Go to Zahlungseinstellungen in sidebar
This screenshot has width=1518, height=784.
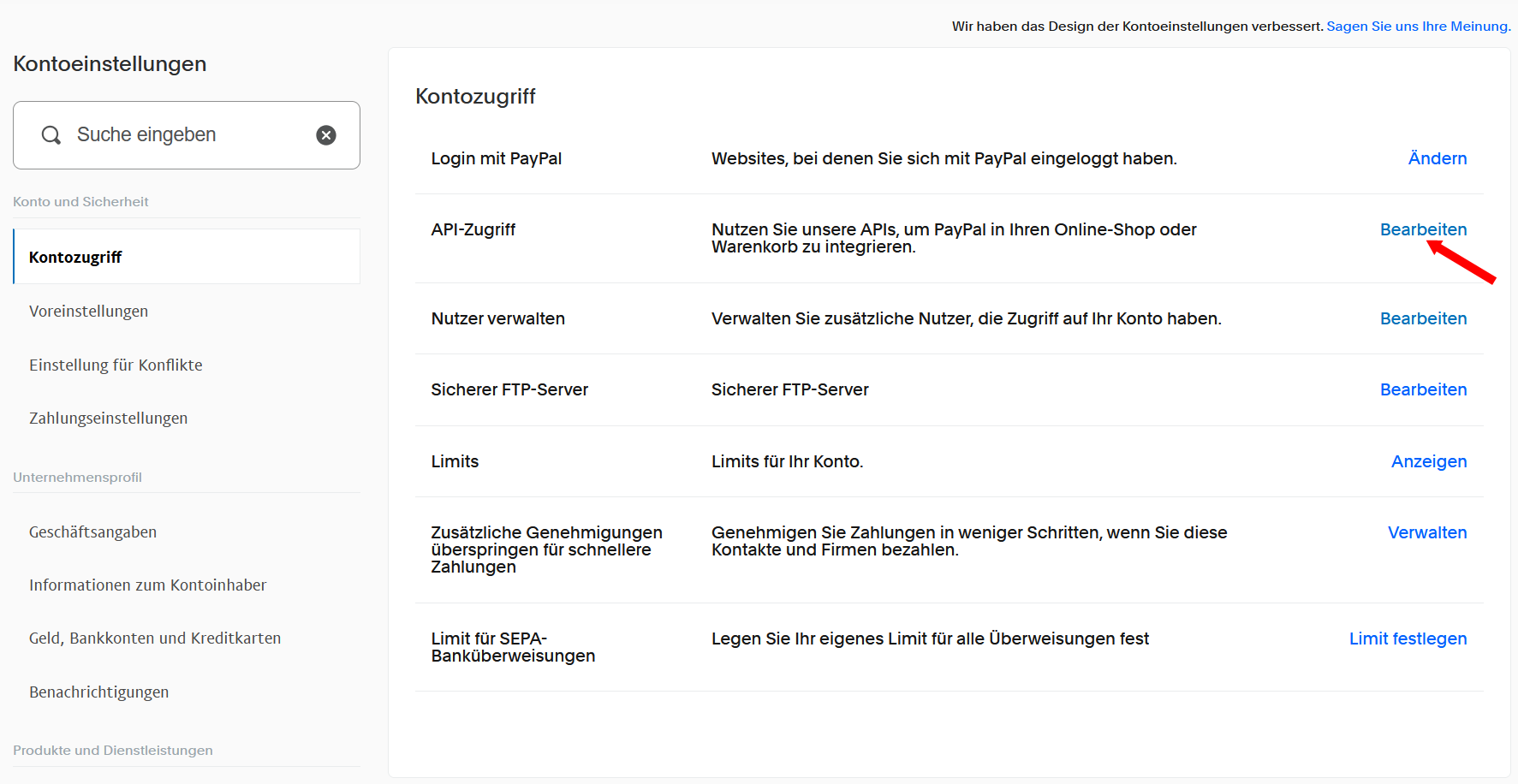(x=108, y=418)
